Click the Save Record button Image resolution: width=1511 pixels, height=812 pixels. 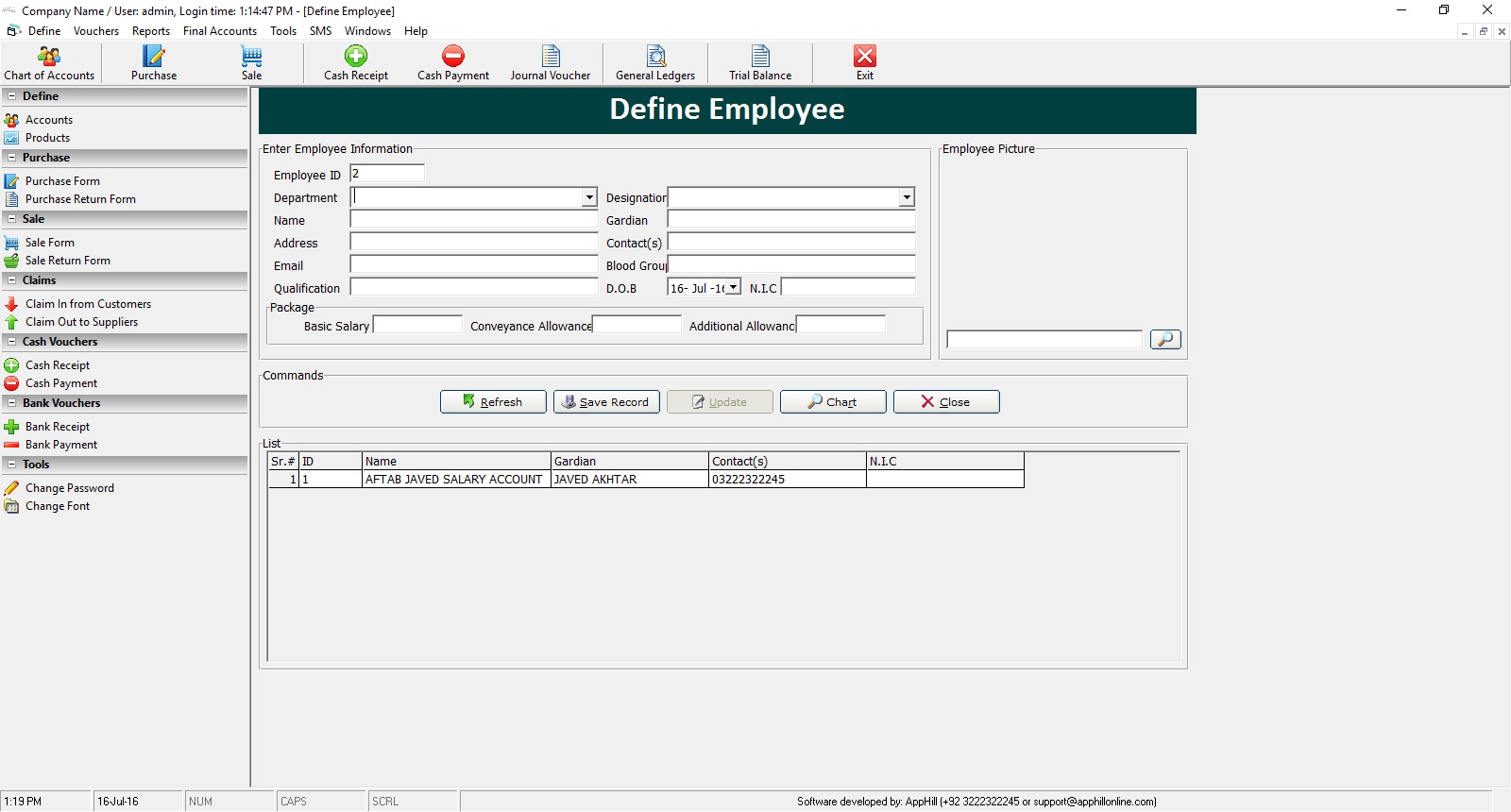coord(606,402)
